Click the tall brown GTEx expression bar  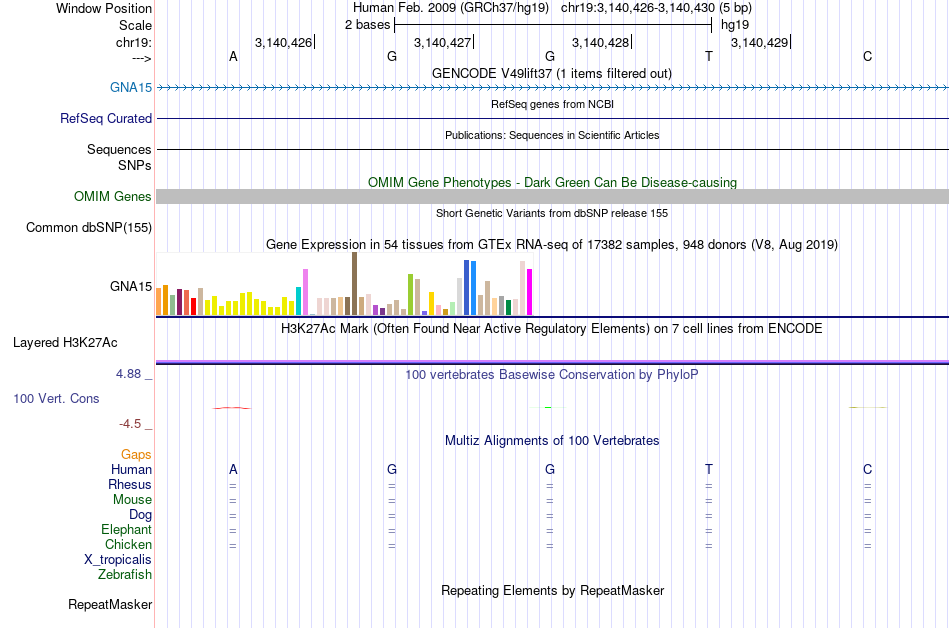pyautogui.click(x=354, y=283)
